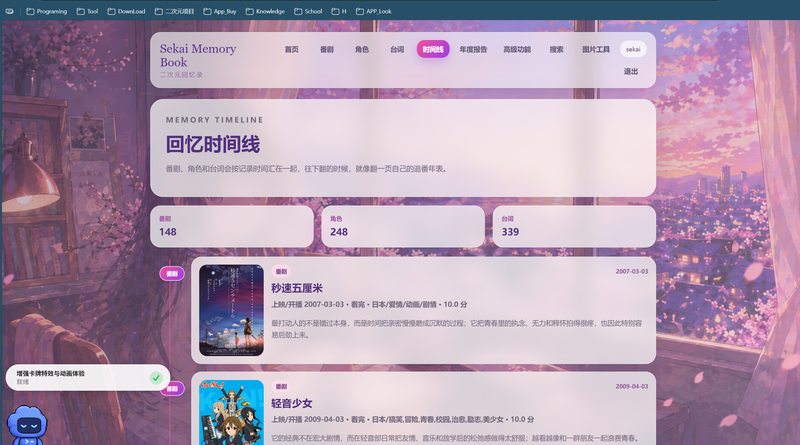This screenshot has height=445, width=800.
Task: Open the 图片工具 tab
Action: tap(596, 50)
